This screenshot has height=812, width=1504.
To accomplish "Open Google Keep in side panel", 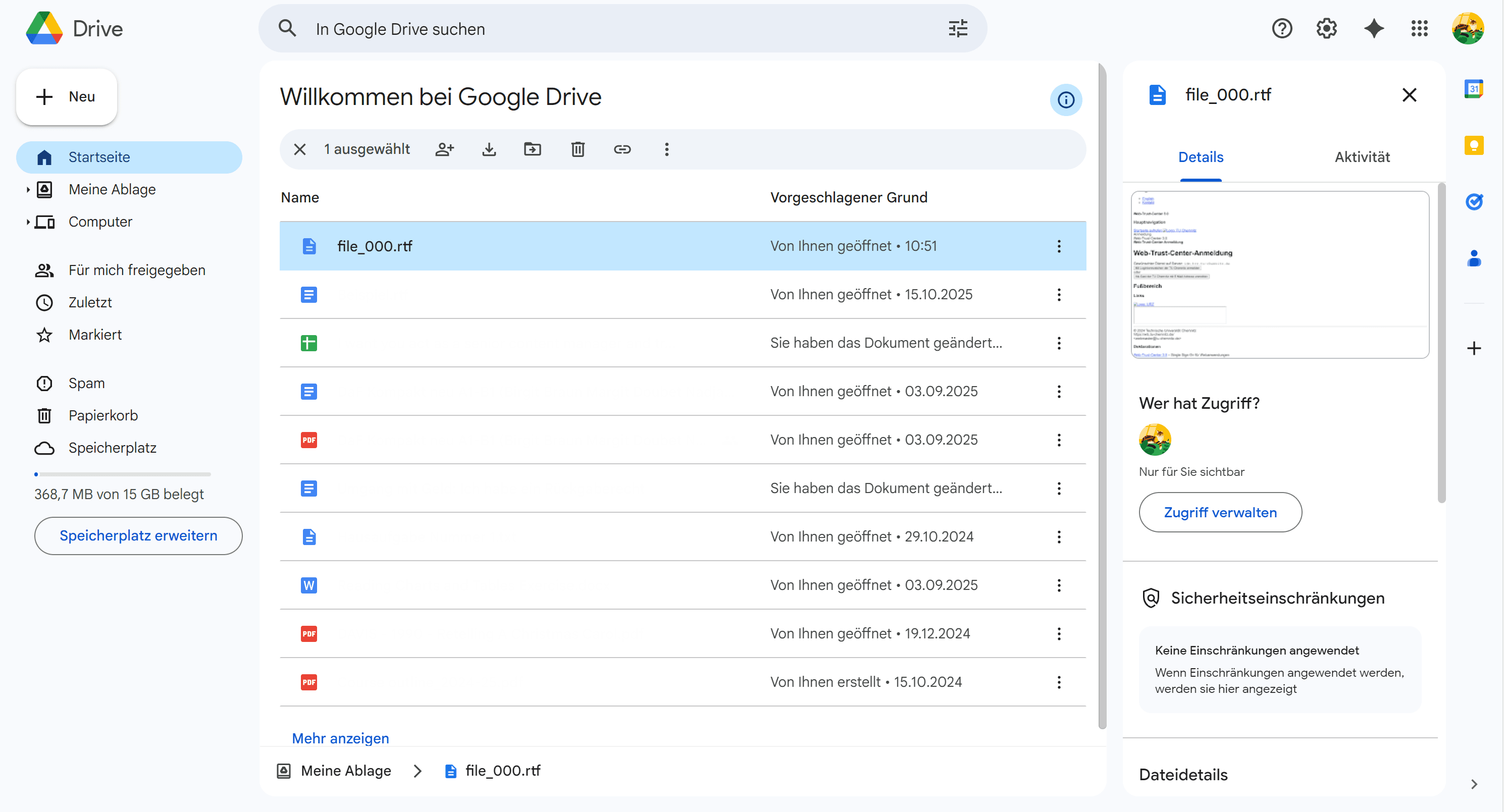I will click(x=1474, y=145).
